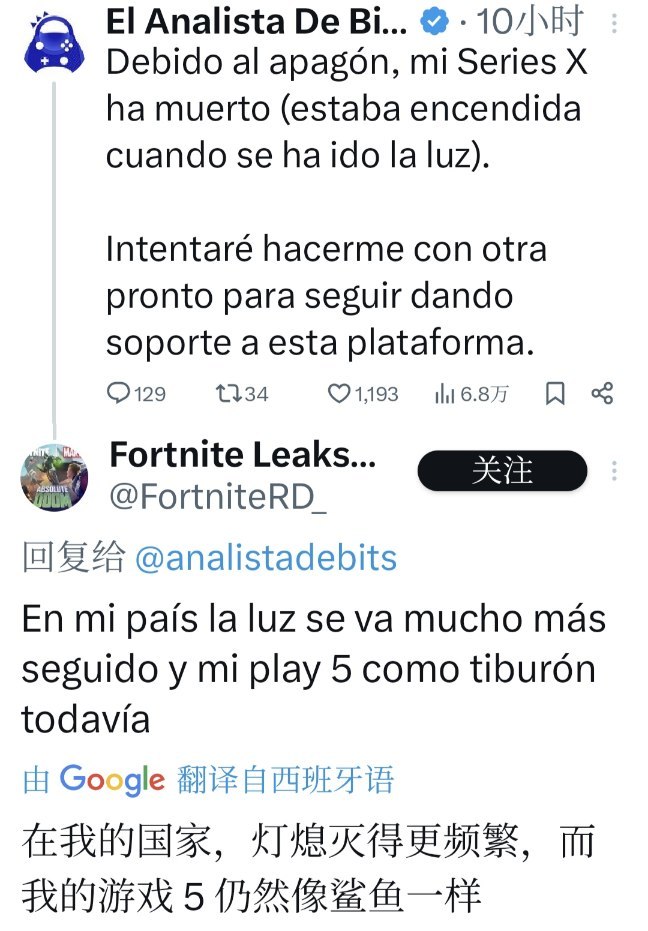Viewport: 648px width, 931px height.
Task: Bookmark the El Analista tweet
Action: coord(555,394)
